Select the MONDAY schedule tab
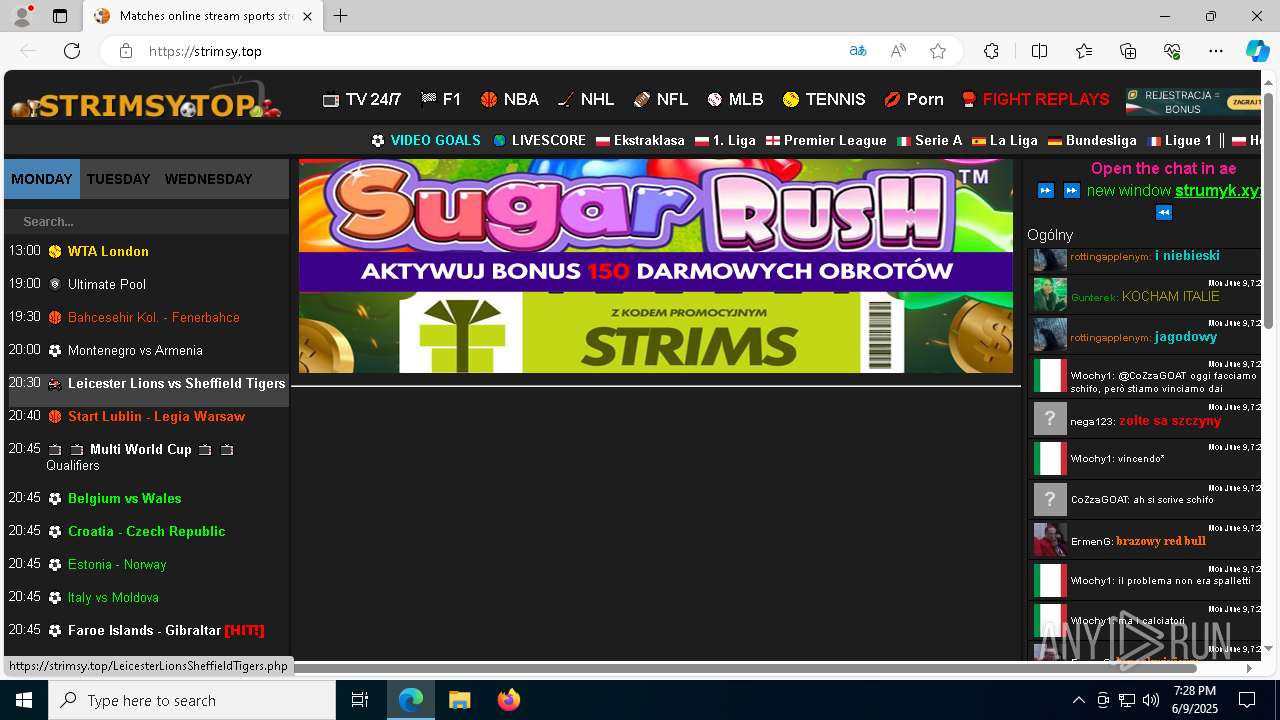 (42, 179)
